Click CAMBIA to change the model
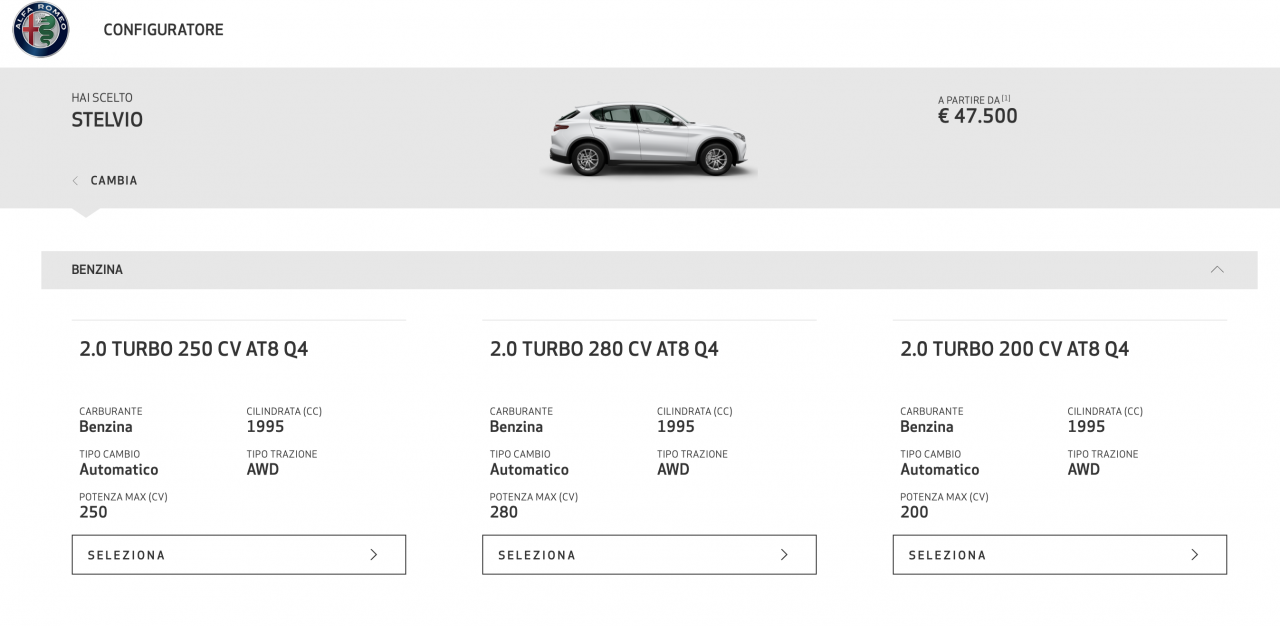The height and width of the screenshot is (626, 1280). pyautogui.click(x=114, y=181)
